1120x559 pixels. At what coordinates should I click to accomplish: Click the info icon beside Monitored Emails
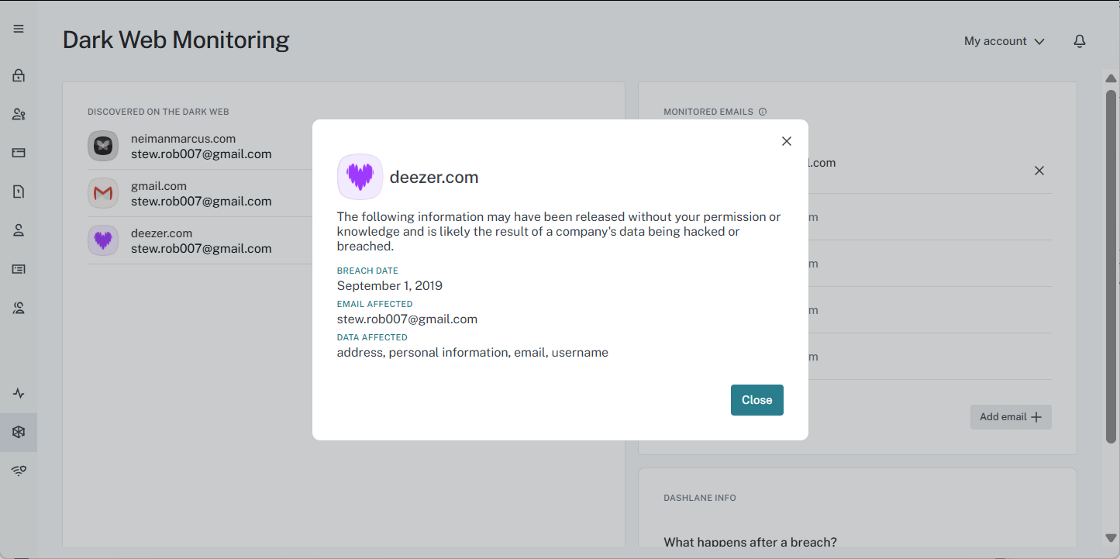(763, 112)
